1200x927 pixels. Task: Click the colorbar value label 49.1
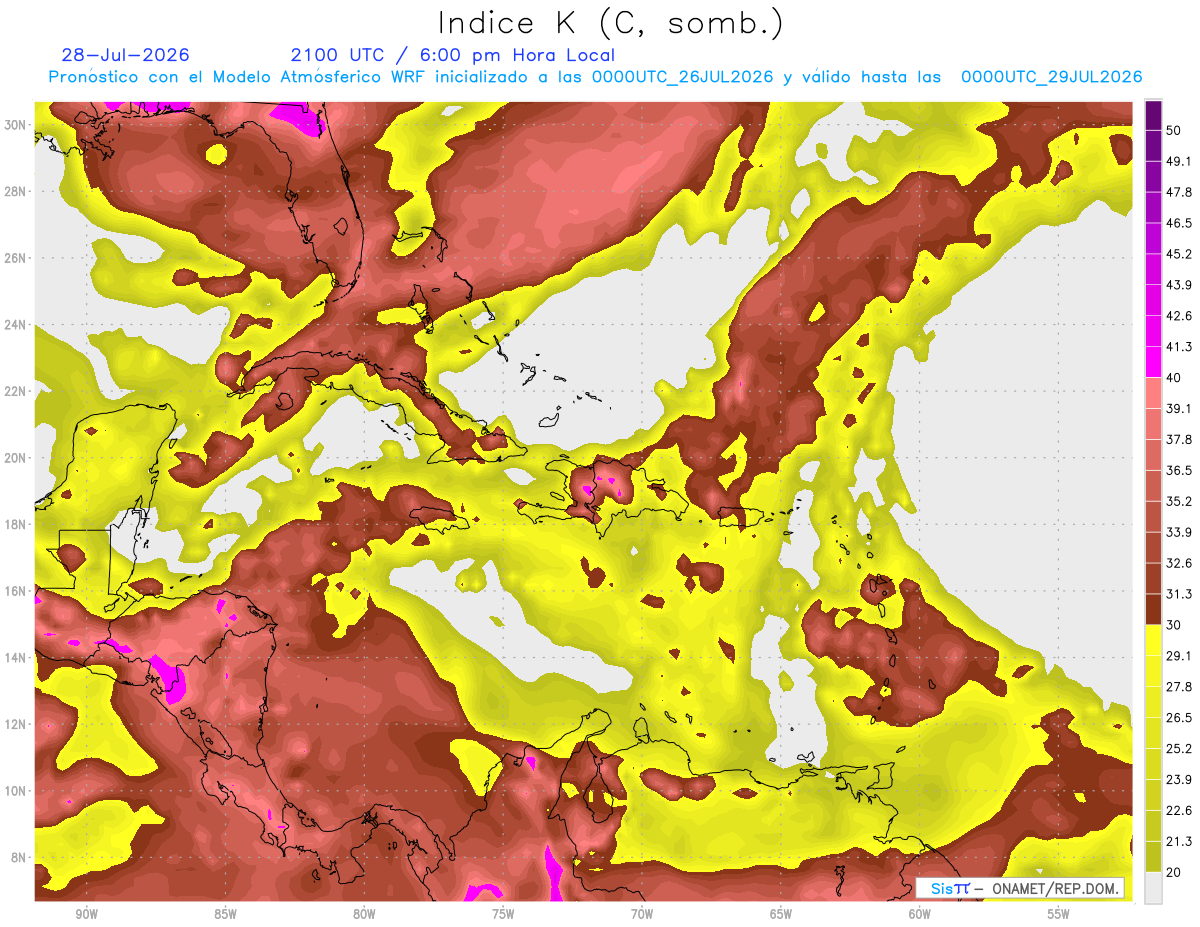click(x=1179, y=160)
